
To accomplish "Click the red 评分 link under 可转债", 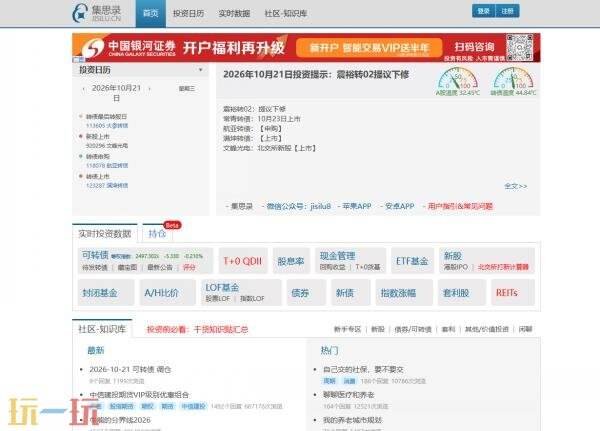I will (189, 267).
